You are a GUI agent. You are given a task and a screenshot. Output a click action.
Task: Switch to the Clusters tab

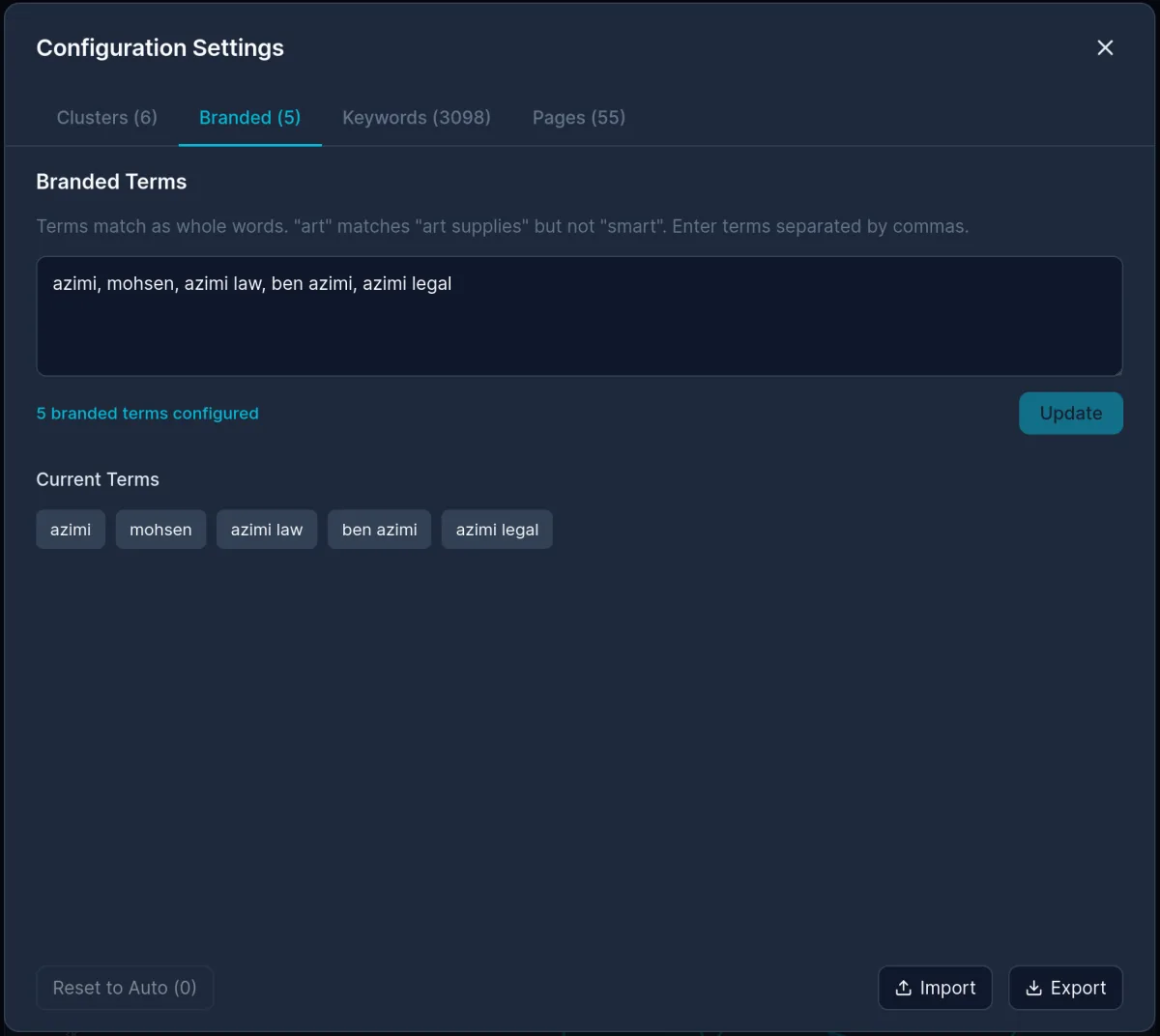[106, 117]
